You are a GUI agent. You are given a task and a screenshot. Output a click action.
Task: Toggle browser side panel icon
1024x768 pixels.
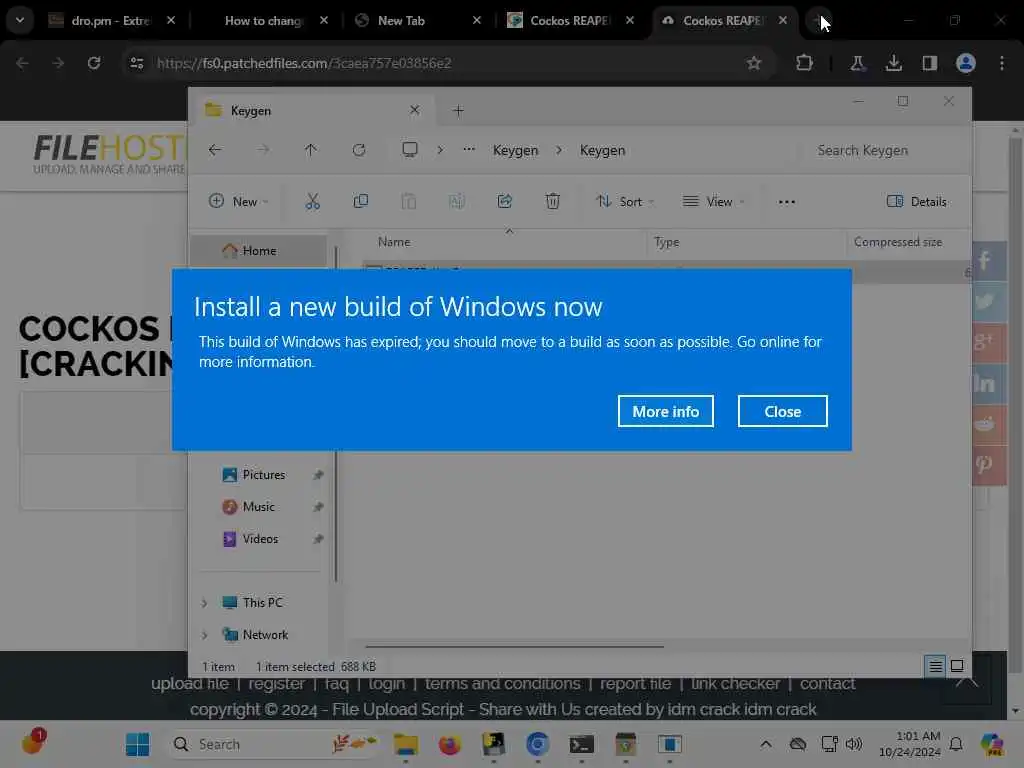pyautogui.click(x=929, y=63)
